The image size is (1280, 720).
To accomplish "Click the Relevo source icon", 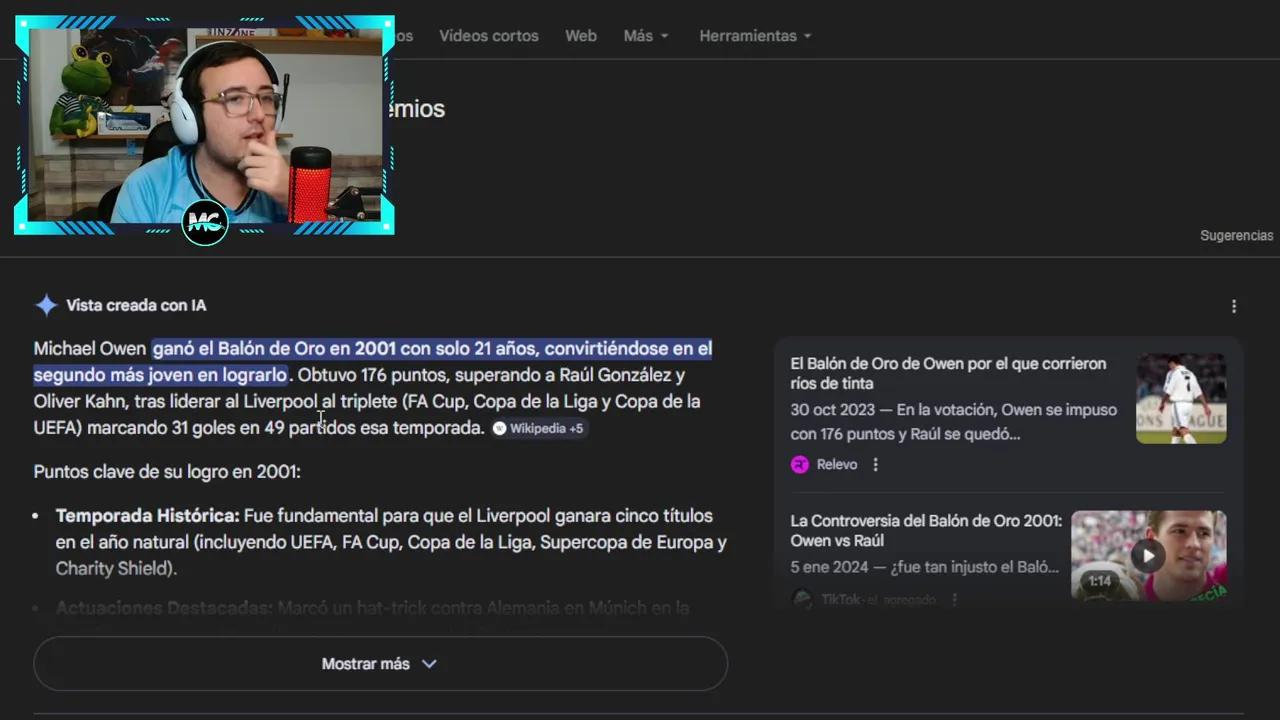I will (800, 464).
